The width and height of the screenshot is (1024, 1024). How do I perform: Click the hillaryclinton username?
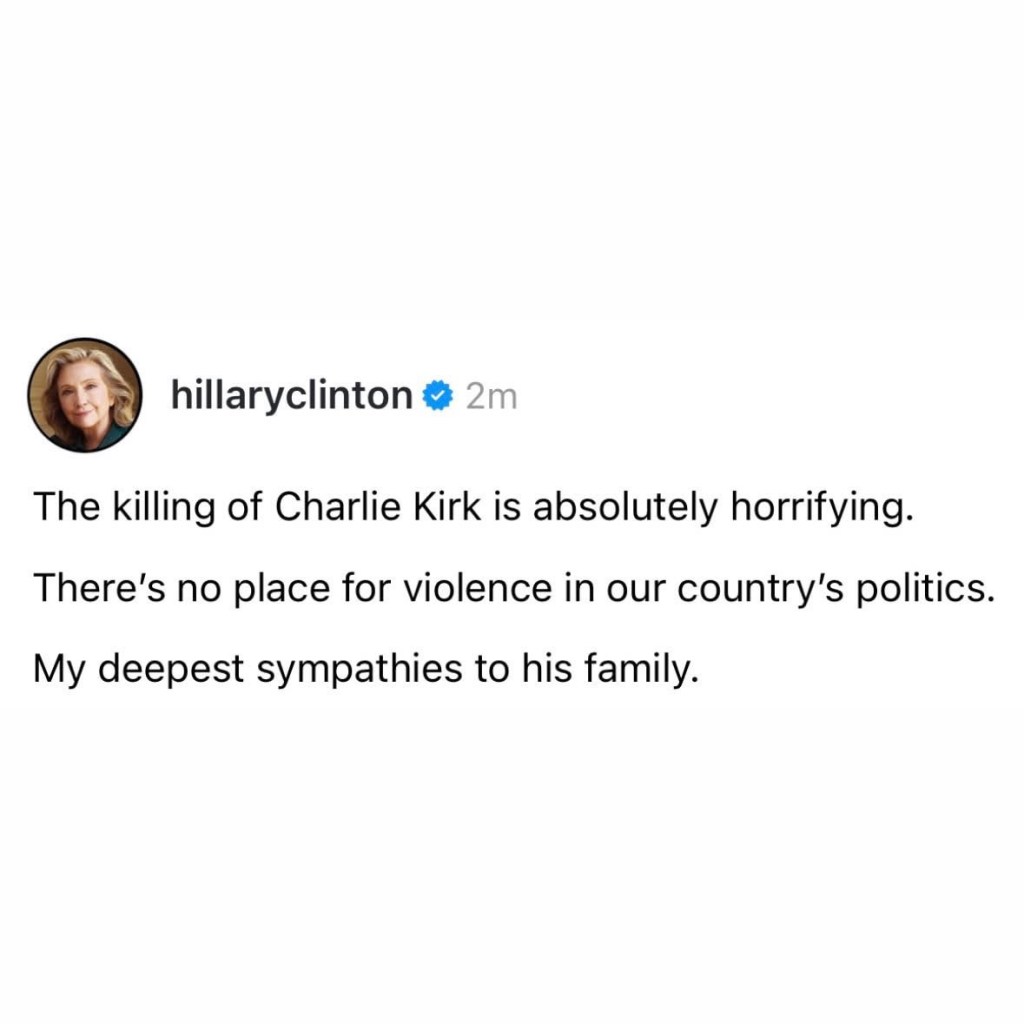[291, 397]
